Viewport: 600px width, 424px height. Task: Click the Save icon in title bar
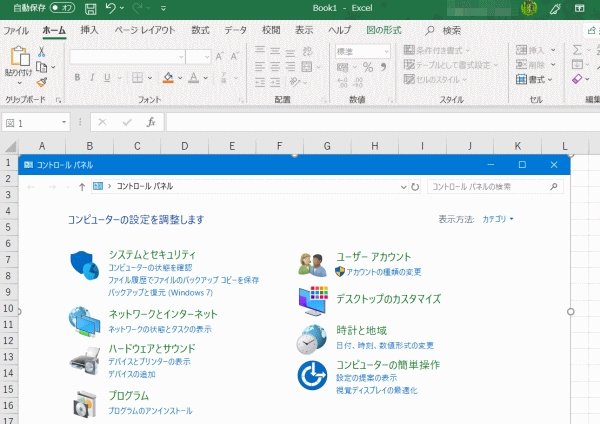(x=91, y=8)
